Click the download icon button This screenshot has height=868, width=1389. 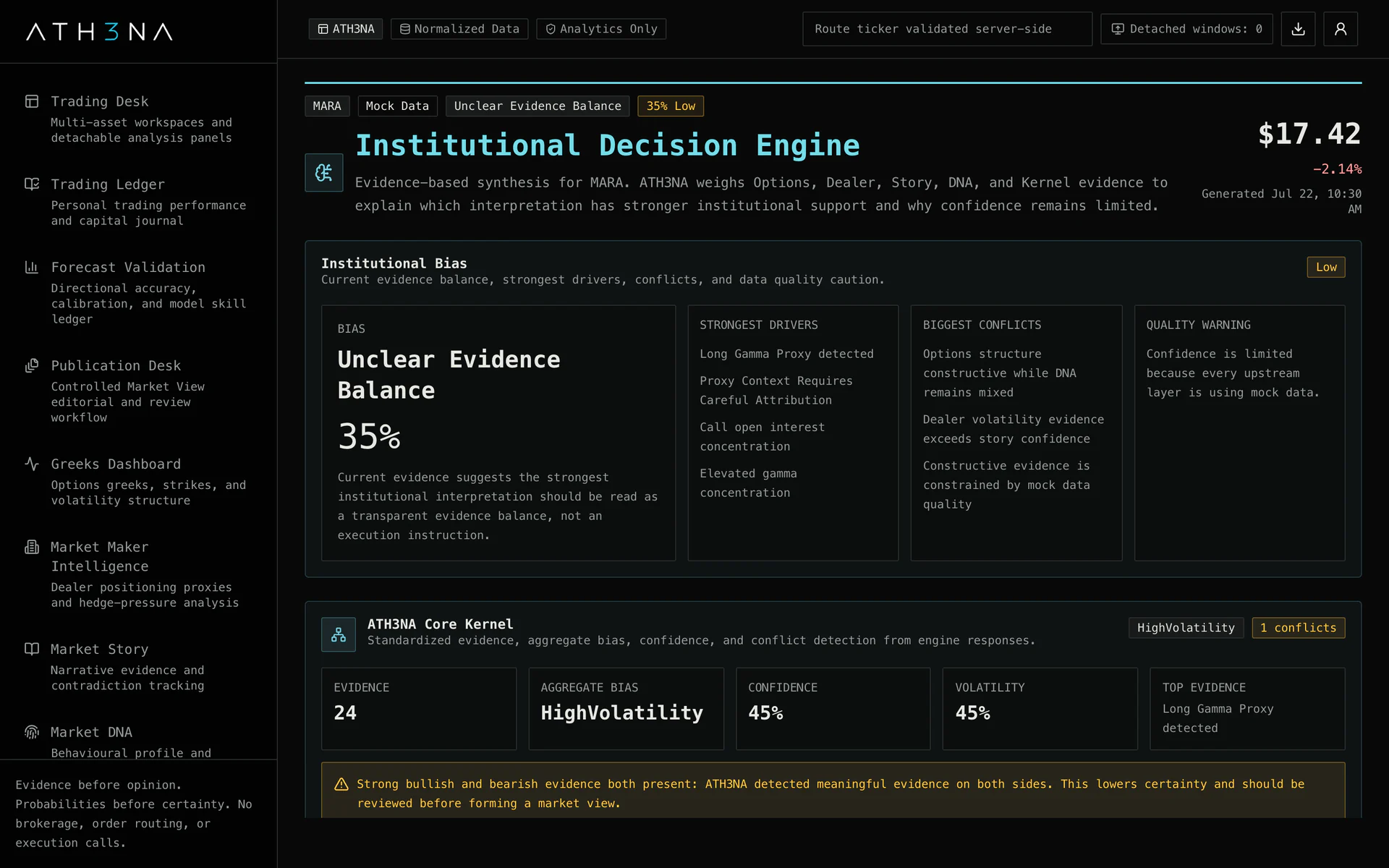tap(1298, 29)
